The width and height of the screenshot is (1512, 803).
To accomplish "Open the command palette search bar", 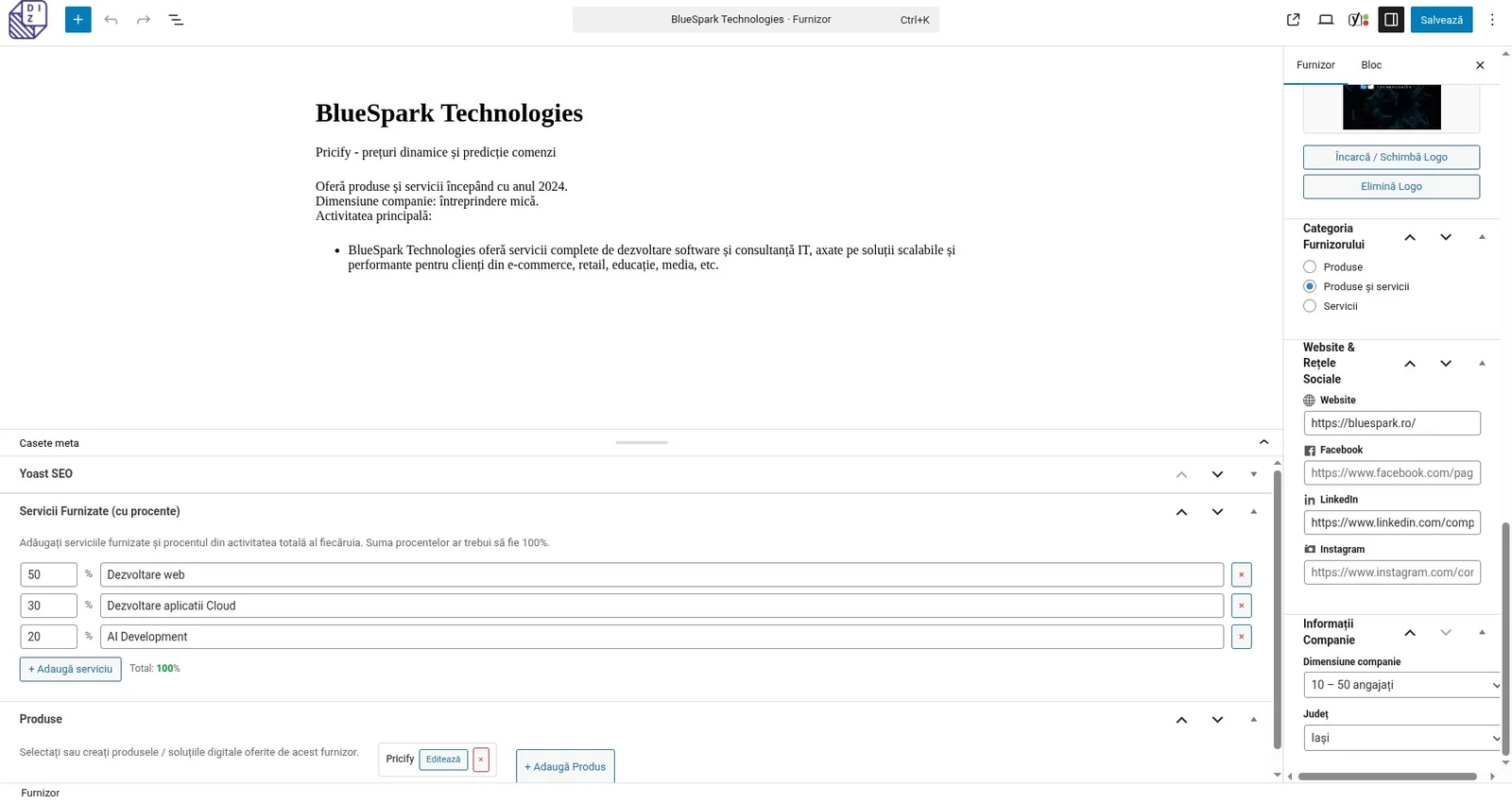I will pos(756,20).
